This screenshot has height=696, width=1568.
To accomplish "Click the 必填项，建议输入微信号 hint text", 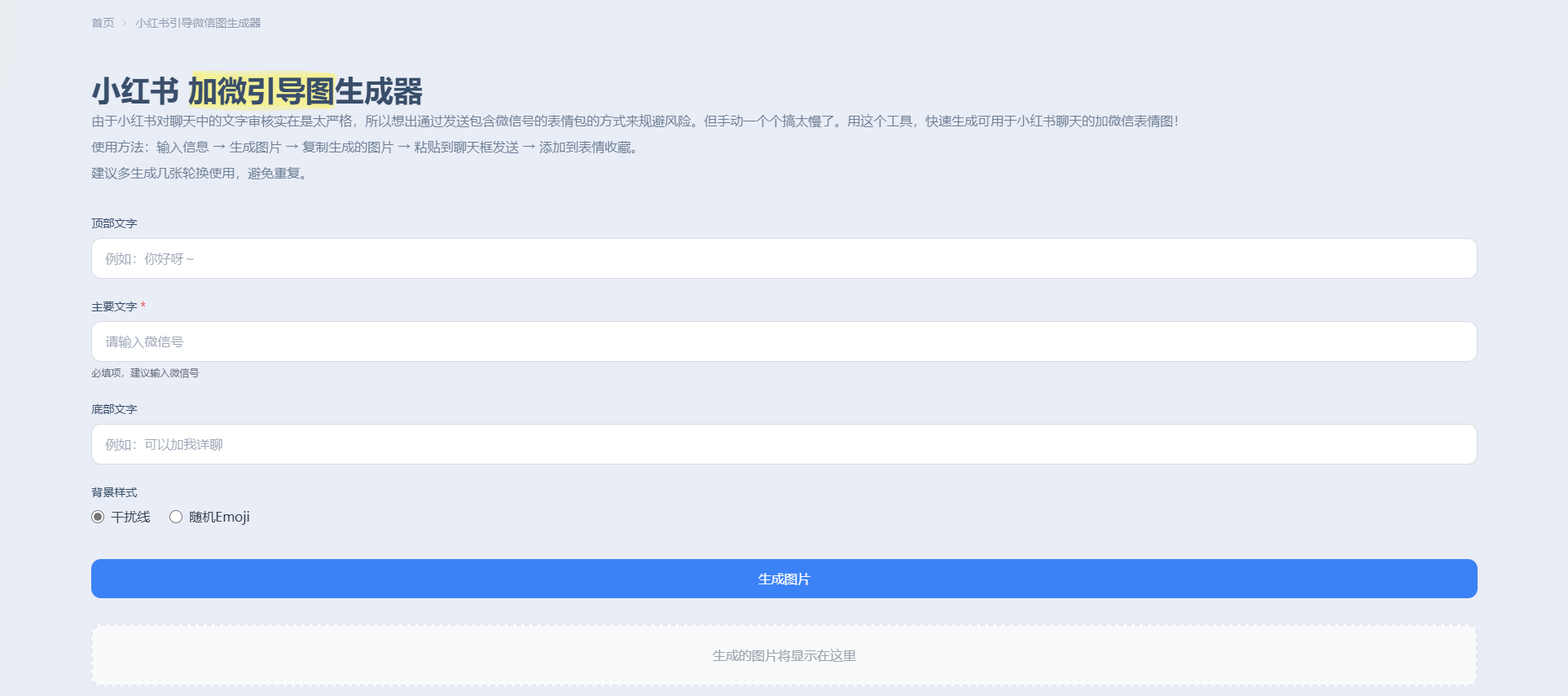I will point(145,373).
